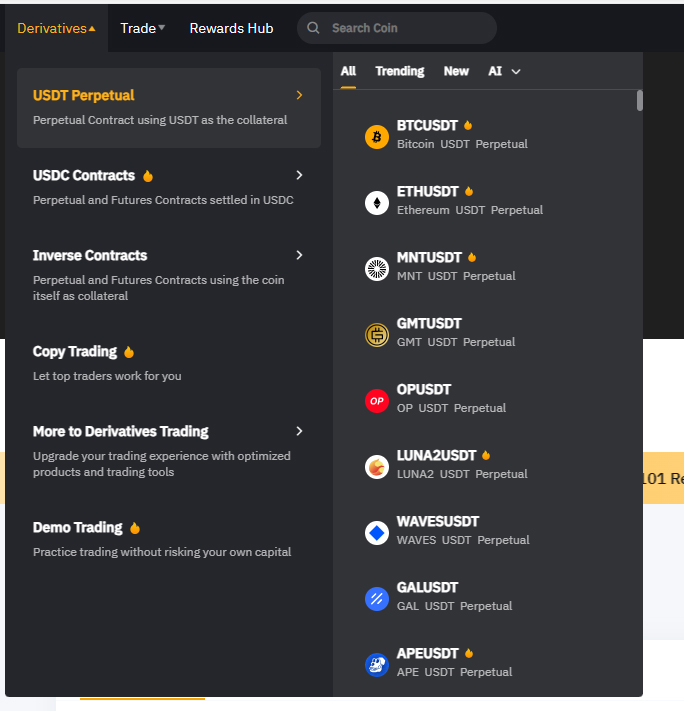Click the GMT coin icon
This screenshot has height=711, width=684.
coord(377,335)
